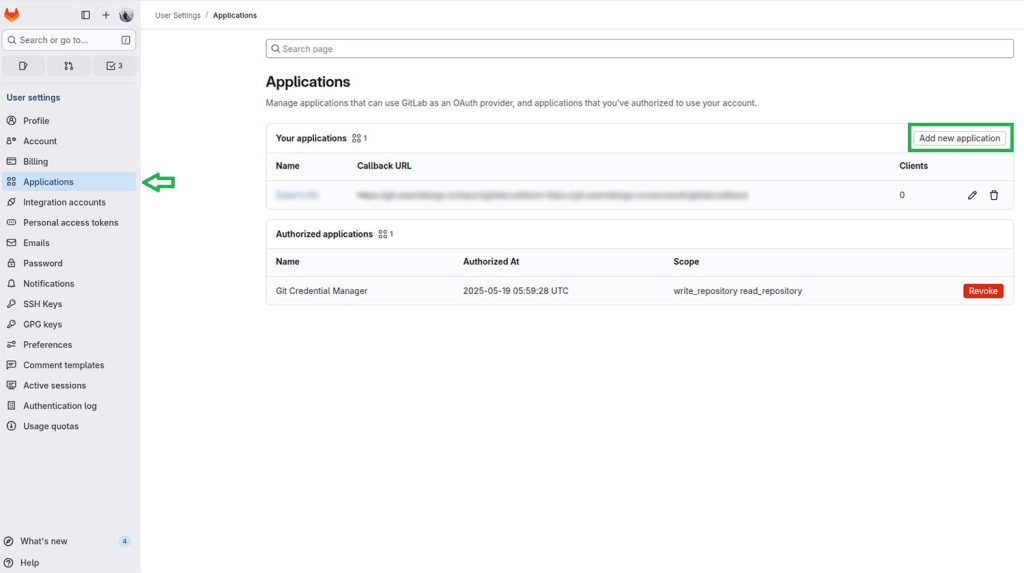Click User Settings breadcrumb link
Viewport: 1024px width, 573px height.
pyautogui.click(x=177, y=16)
